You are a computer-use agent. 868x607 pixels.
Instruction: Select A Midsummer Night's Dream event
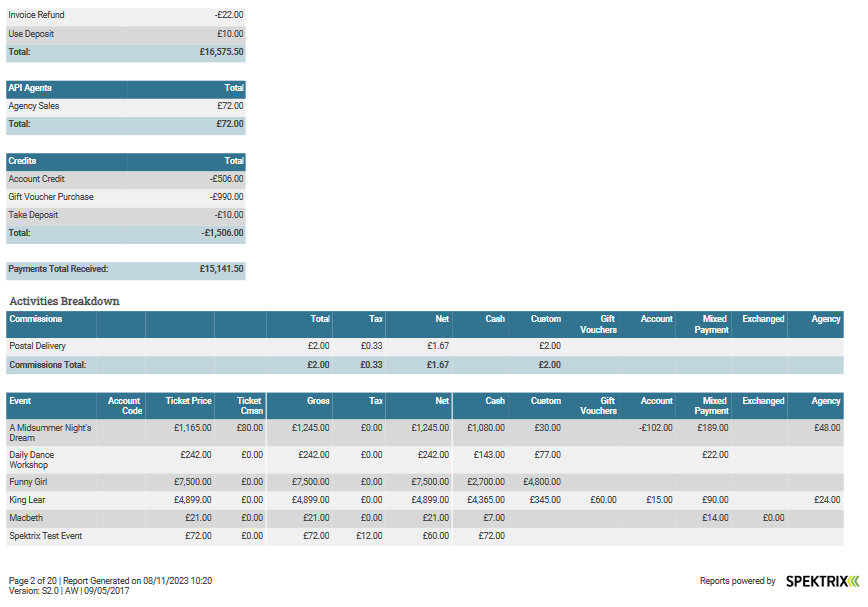coord(50,433)
